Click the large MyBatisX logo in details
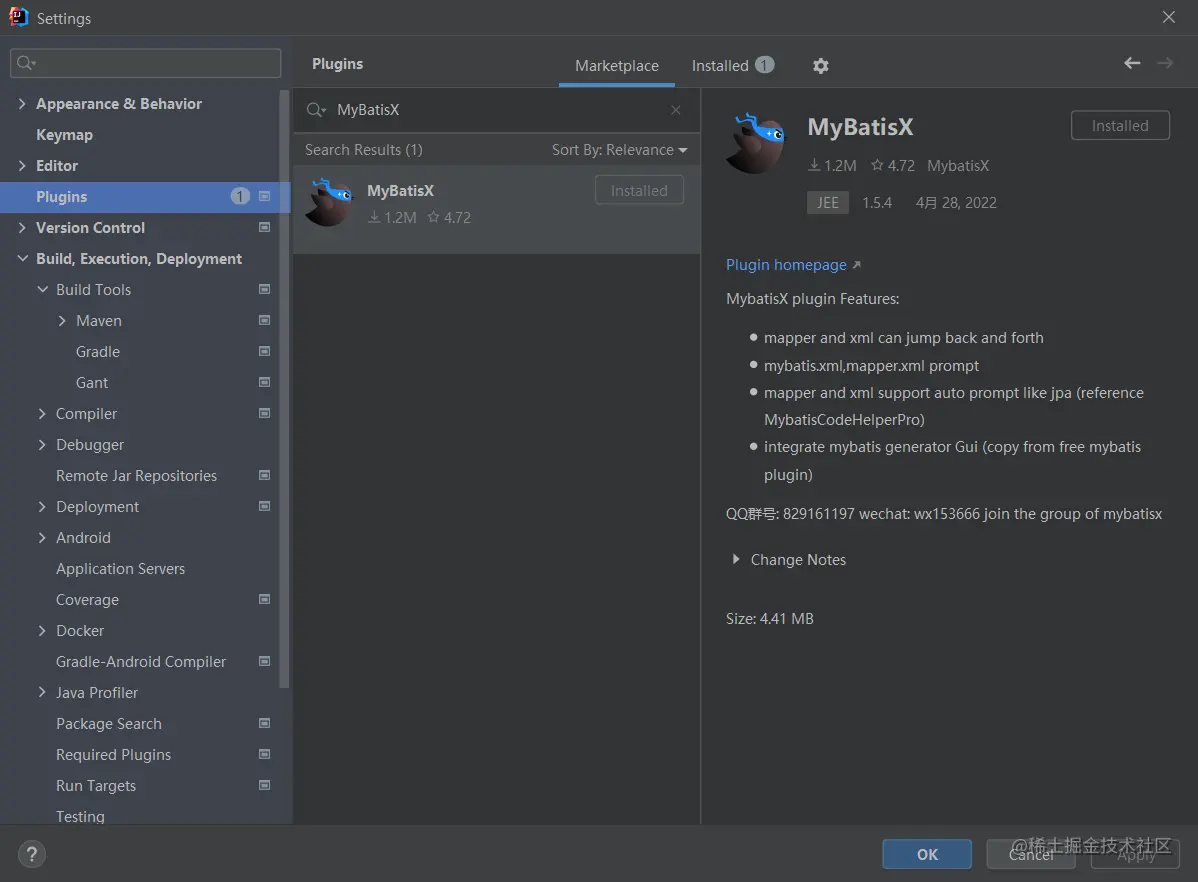This screenshot has height=882, width=1198. [756, 143]
